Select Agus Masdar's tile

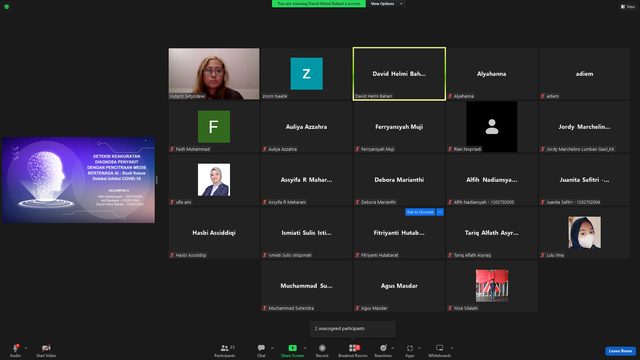click(x=399, y=286)
